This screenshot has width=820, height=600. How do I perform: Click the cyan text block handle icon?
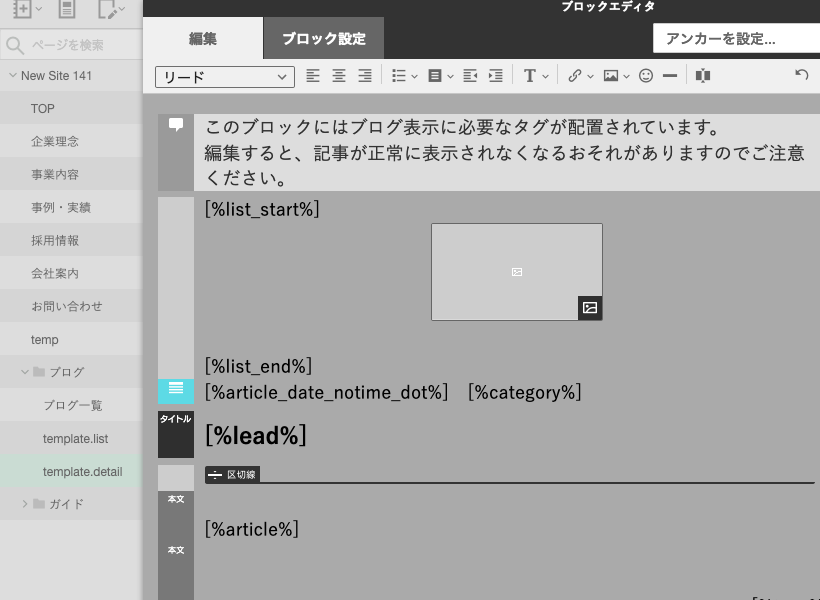(176, 391)
